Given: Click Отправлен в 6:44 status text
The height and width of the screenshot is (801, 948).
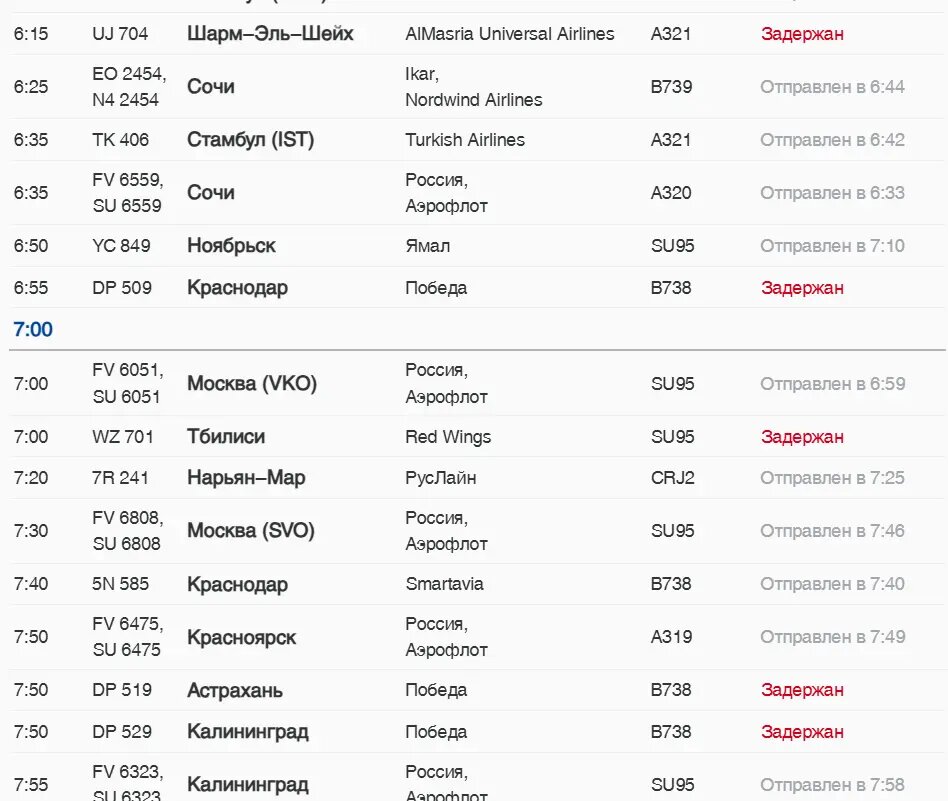Looking at the screenshot, I should (832, 87).
